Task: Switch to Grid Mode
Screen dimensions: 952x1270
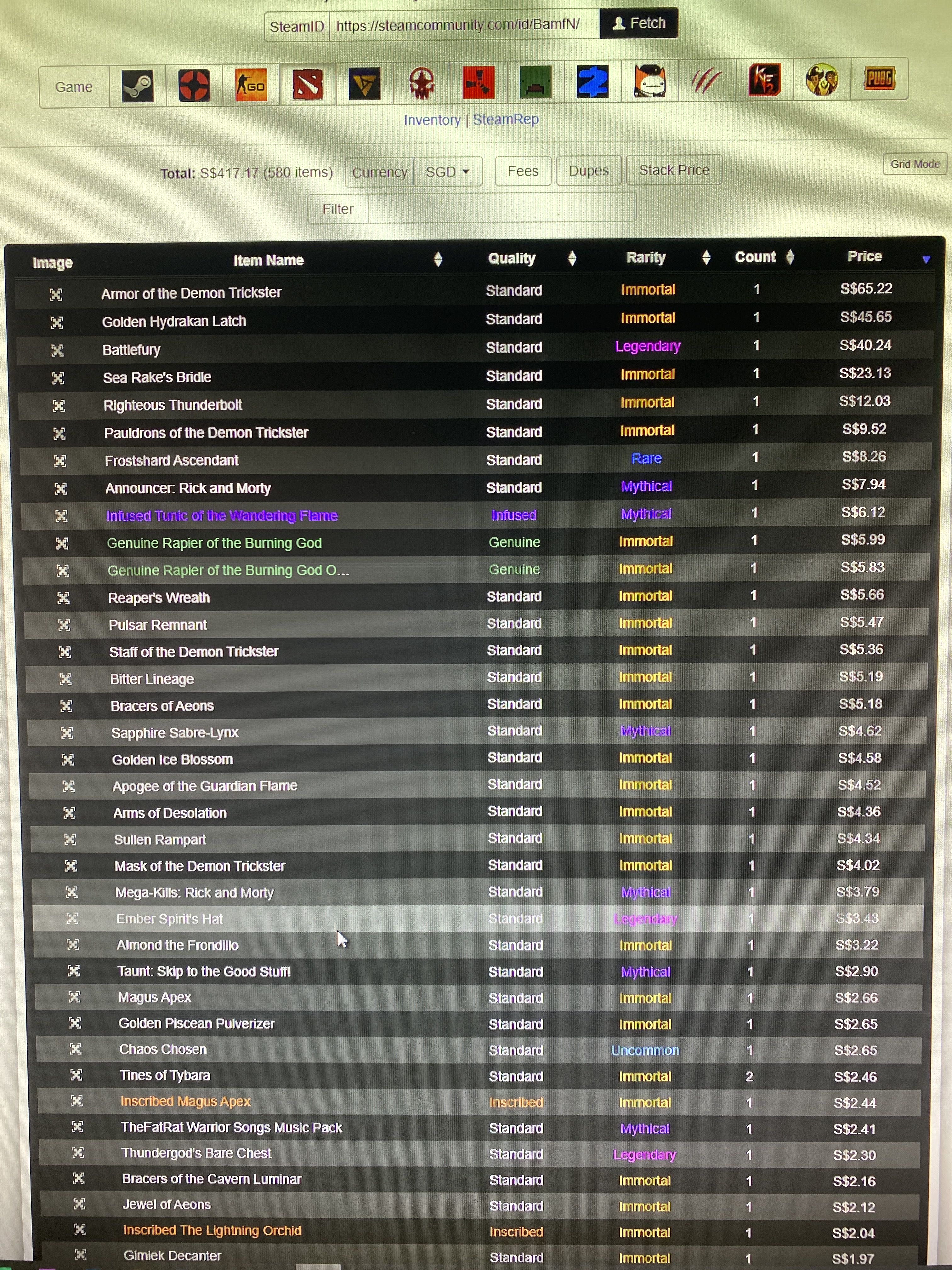Action: [x=915, y=163]
